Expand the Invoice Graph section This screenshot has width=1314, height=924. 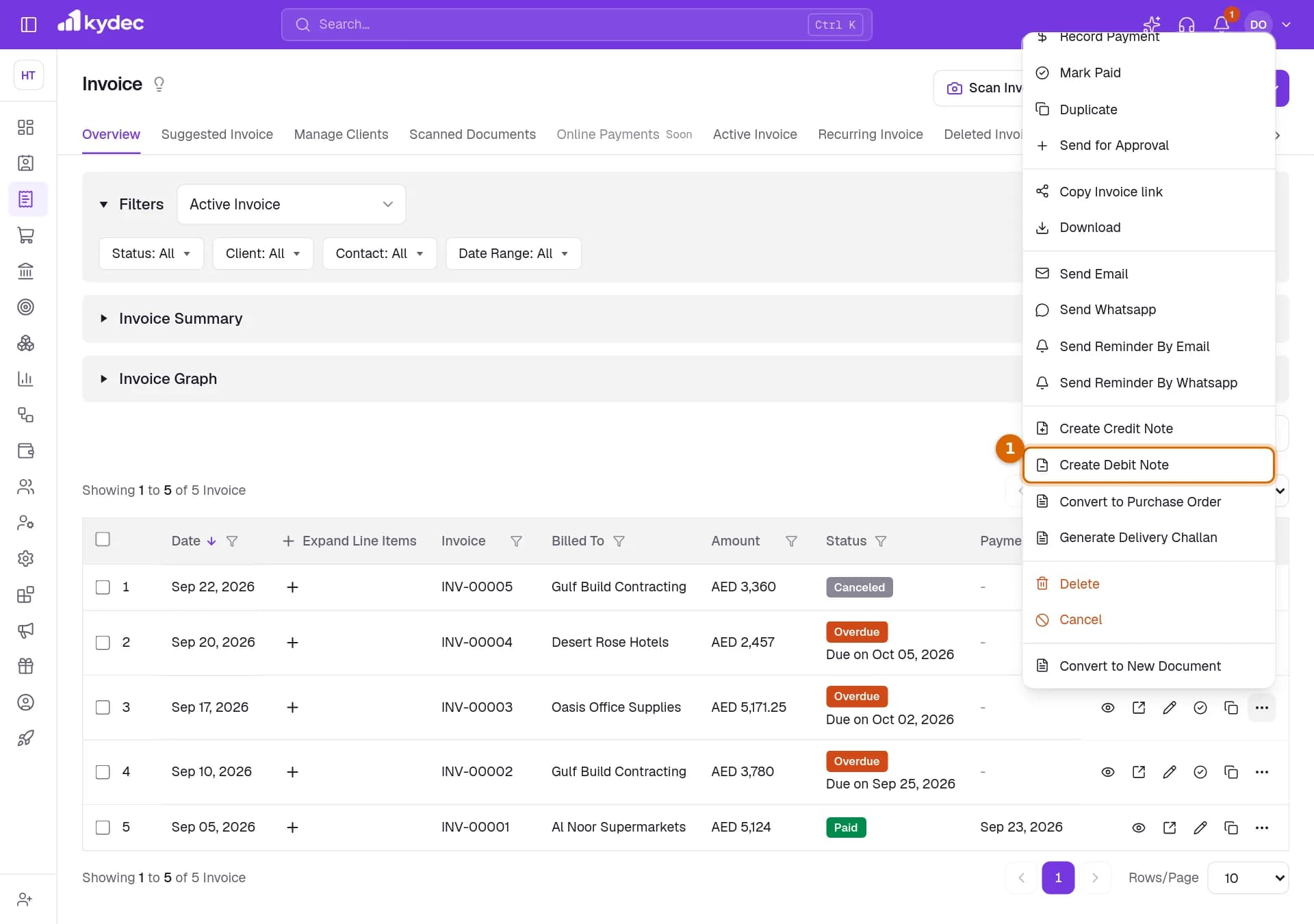point(159,378)
